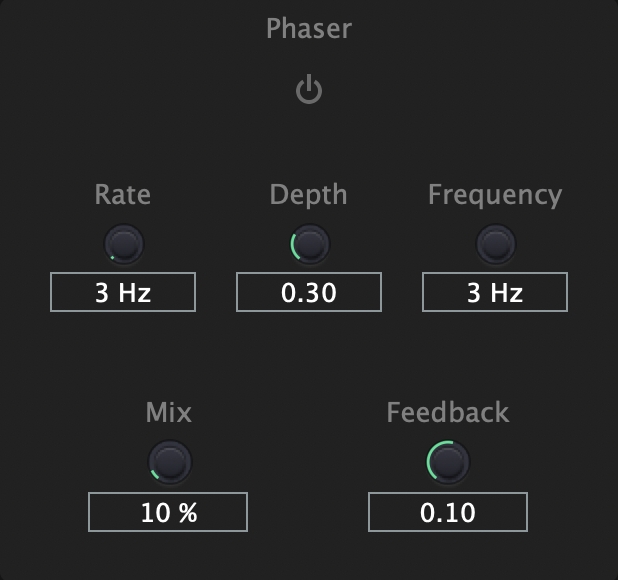Click the Feedback label text
The image size is (618, 580).
point(448,412)
